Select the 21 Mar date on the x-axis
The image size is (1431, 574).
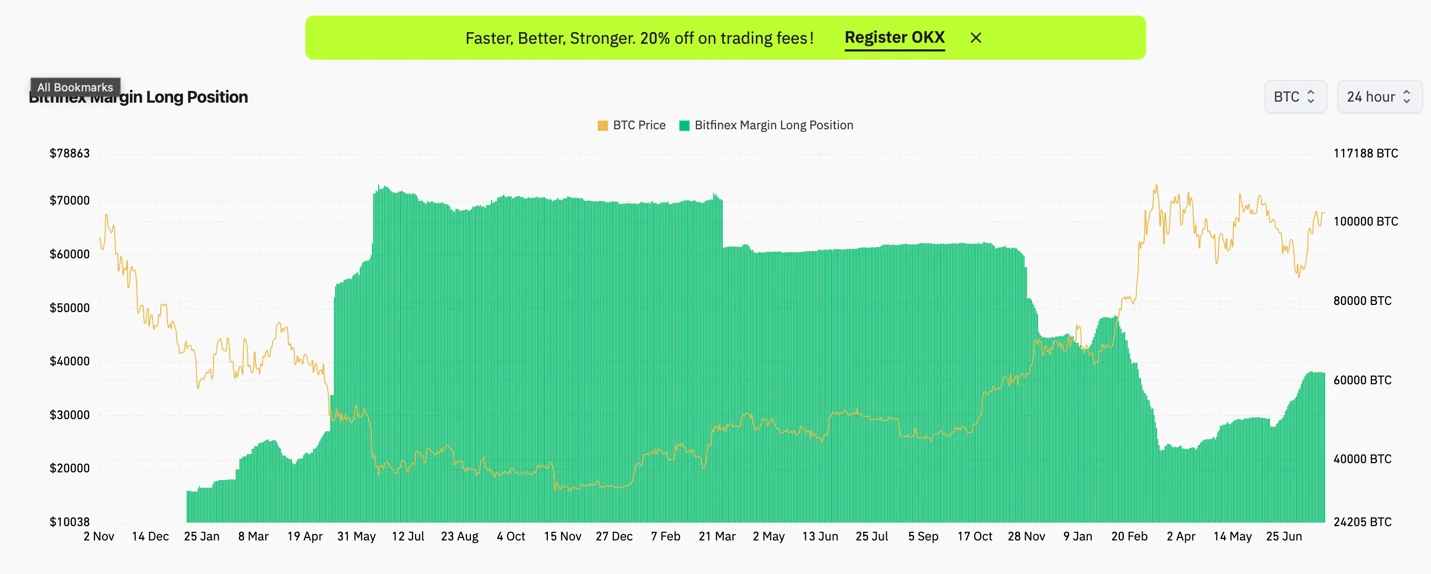[716, 537]
